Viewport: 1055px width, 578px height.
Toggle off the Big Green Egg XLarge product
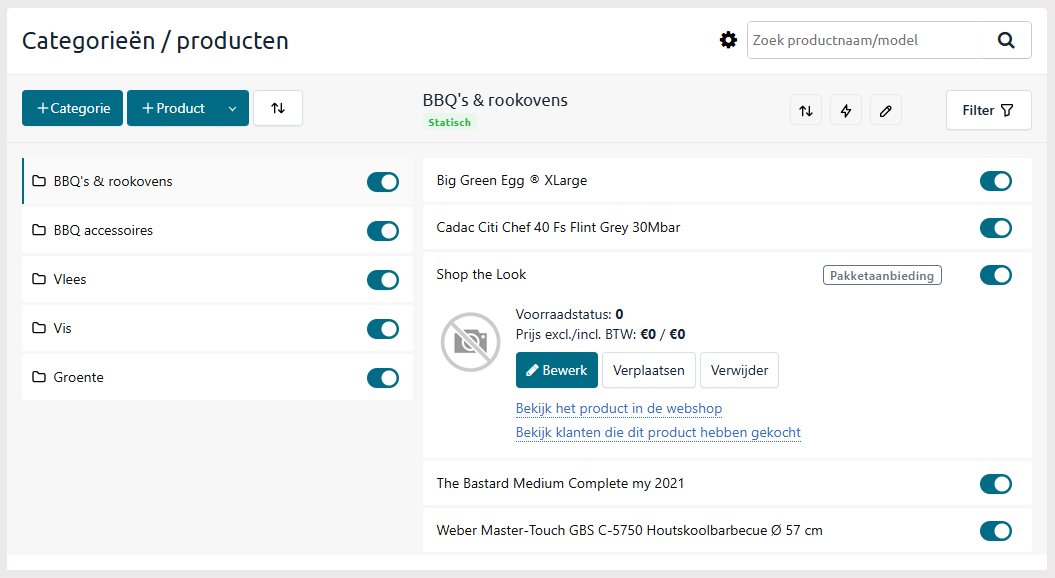pyautogui.click(x=996, y=181)
